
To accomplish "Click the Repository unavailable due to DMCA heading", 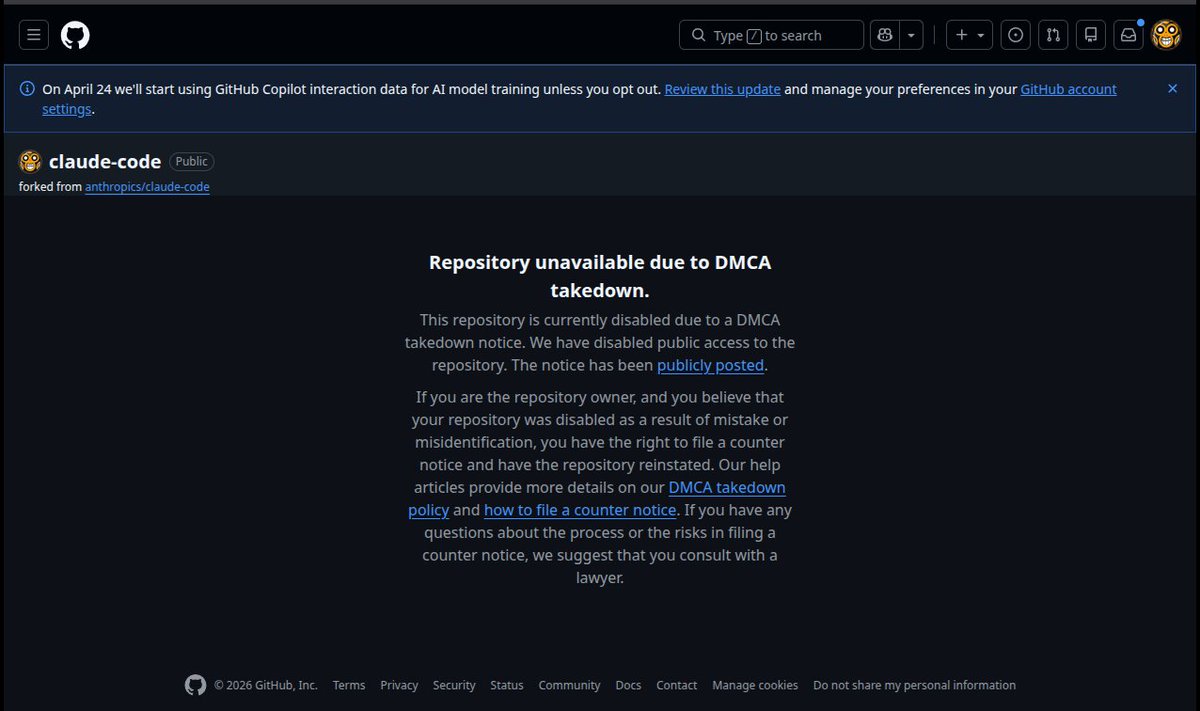I will [x=600, y=276].
